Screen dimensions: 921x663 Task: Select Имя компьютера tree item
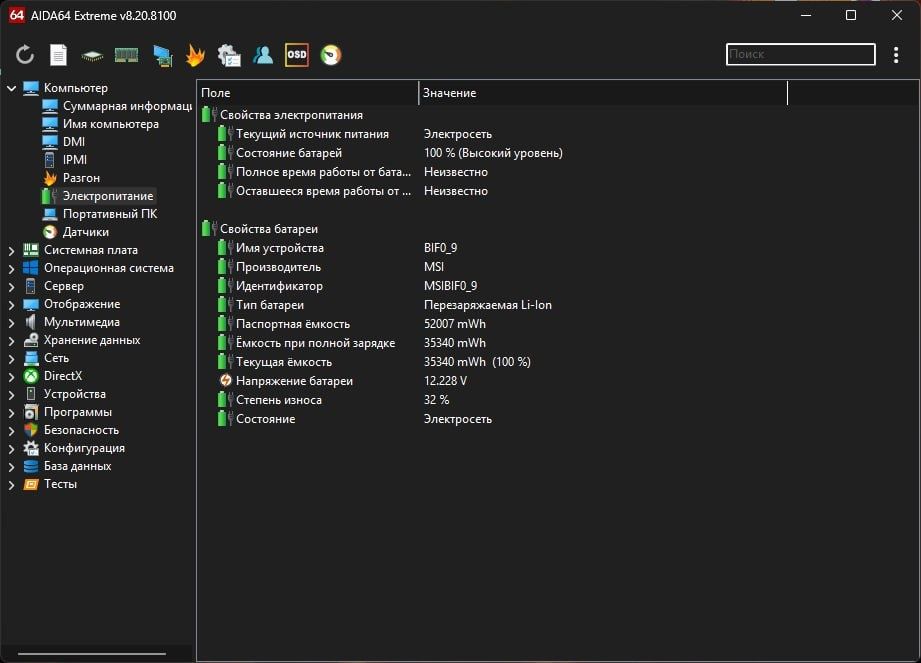[x=110, y=124]
